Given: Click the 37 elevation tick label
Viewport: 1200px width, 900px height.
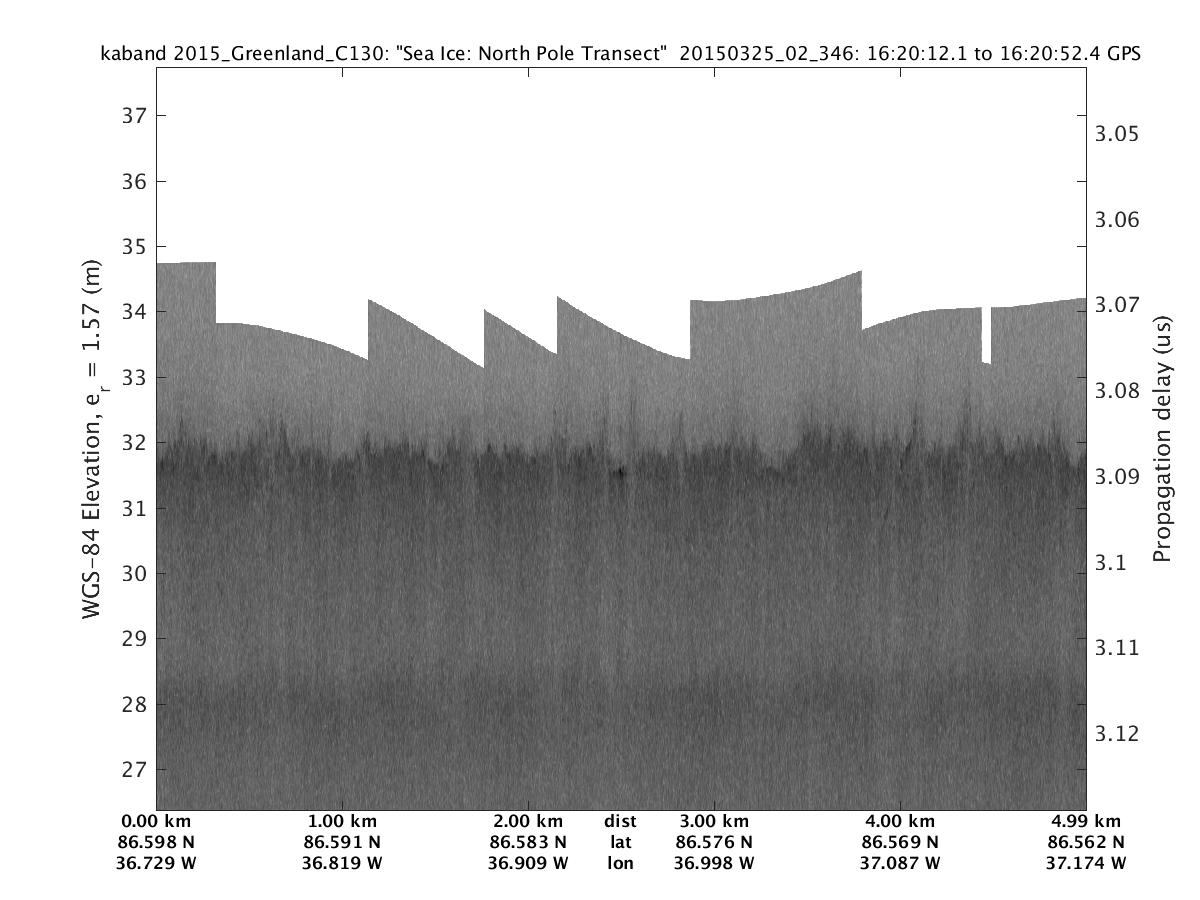Looking at the screenshot, I should click(134, 116).
